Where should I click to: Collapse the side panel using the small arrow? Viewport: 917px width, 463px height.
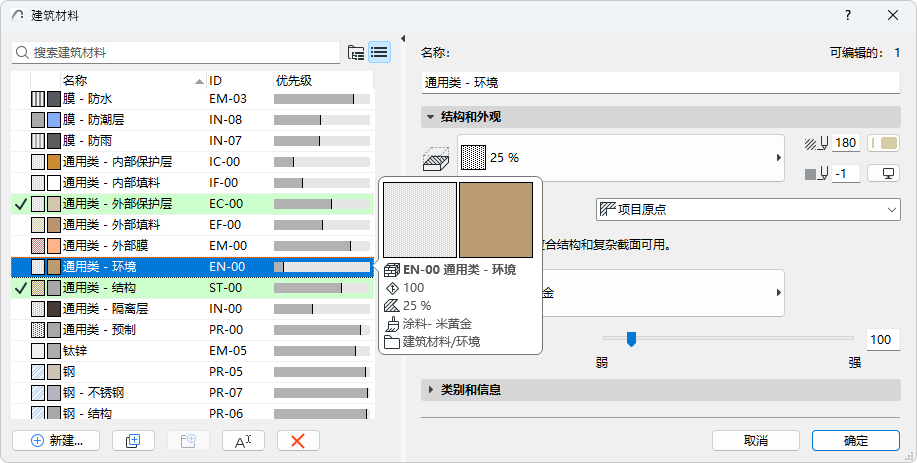(403, 40)
